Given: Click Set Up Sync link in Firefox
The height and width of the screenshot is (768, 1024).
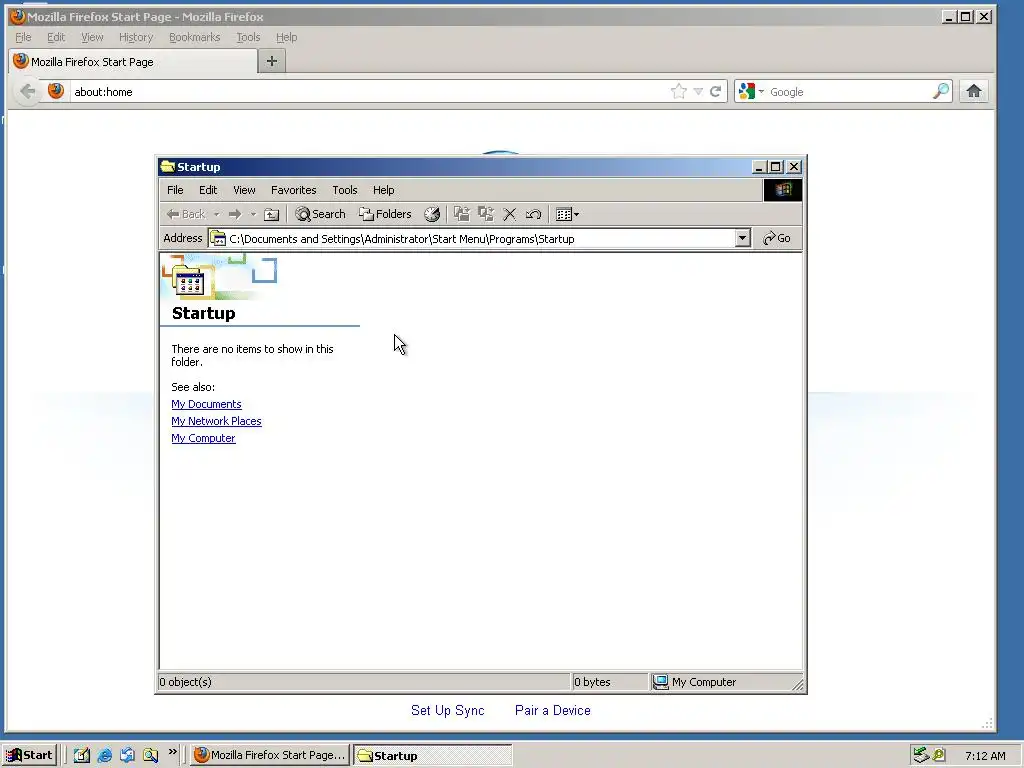Looking at the screenshot, I should [447, 711].
